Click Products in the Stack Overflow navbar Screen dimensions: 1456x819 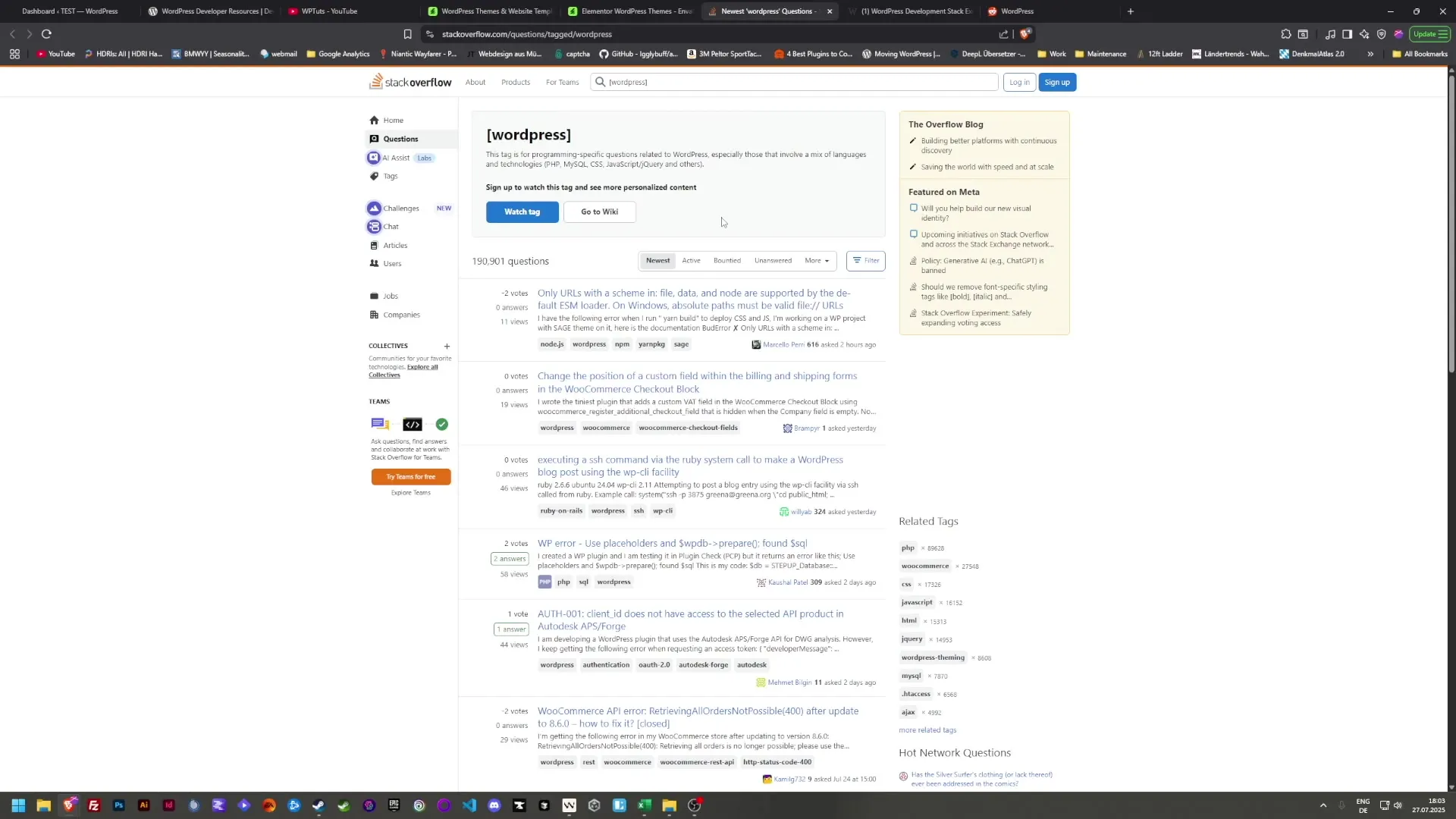(515, 82)
